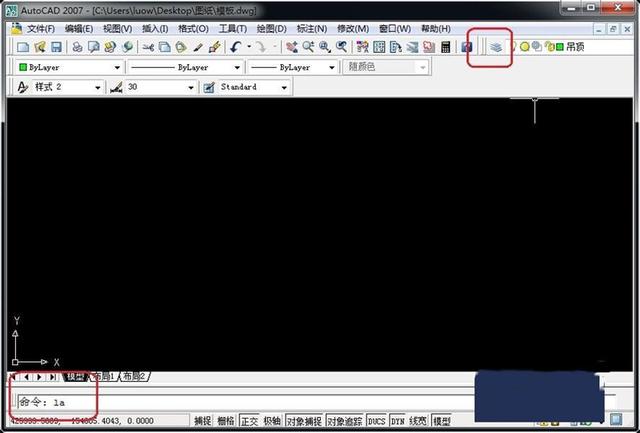Switch to the 布局1 layout tab
Image resolution: width=640 pixels, height=433 pixels.
104,376
